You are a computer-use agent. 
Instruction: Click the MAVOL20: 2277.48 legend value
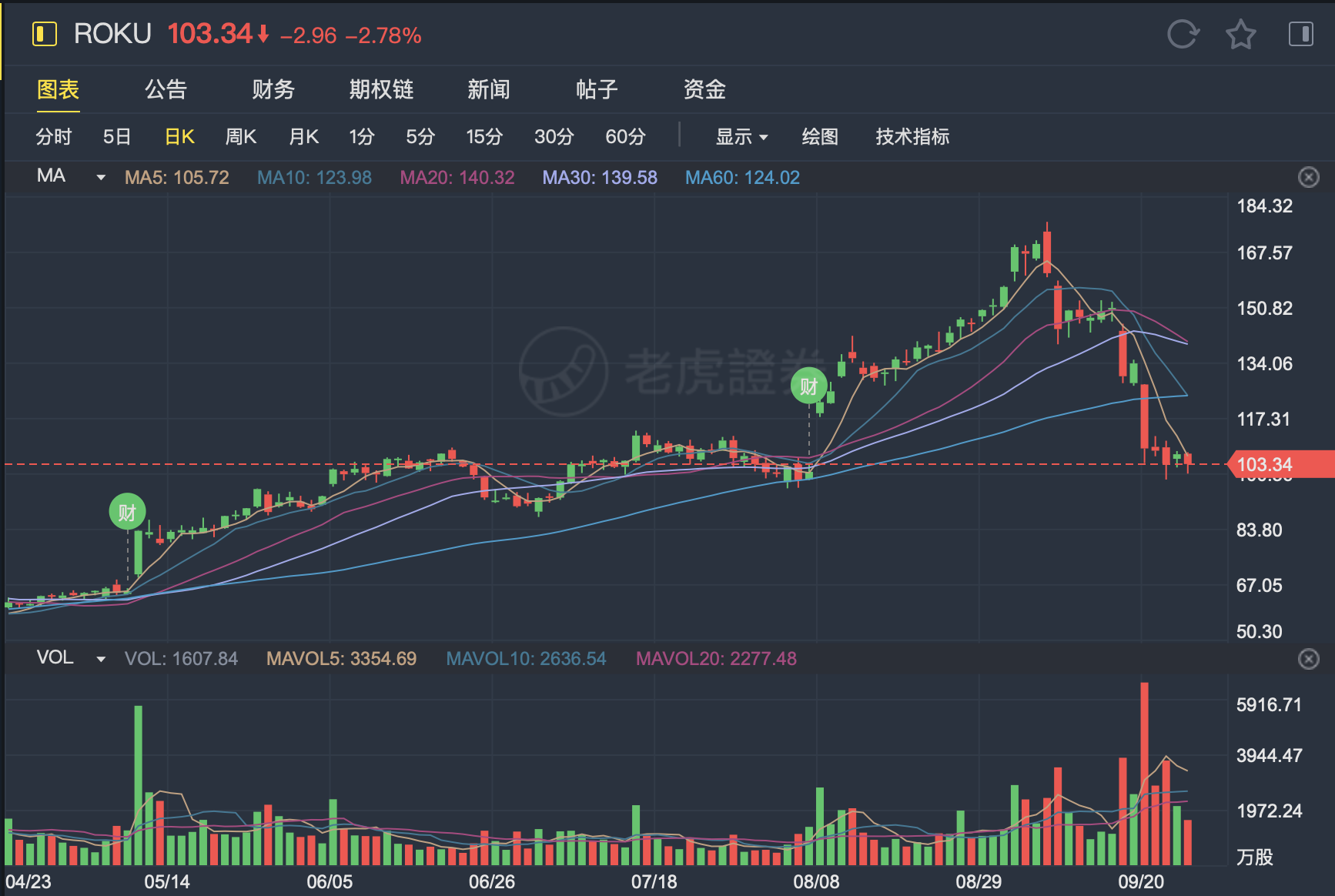click(x=716, y=659)
